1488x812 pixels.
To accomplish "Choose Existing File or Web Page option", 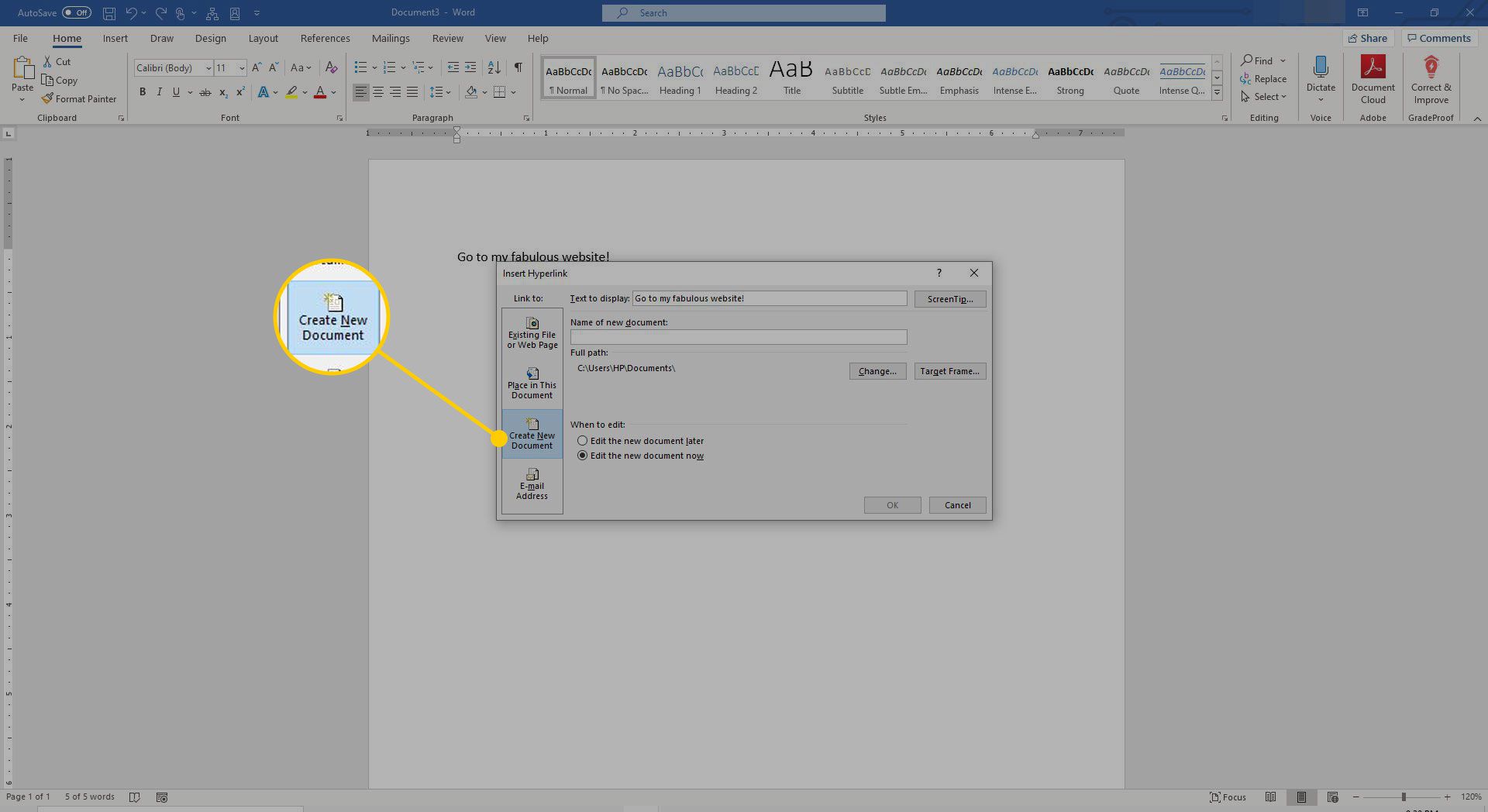I will (532, 333).
